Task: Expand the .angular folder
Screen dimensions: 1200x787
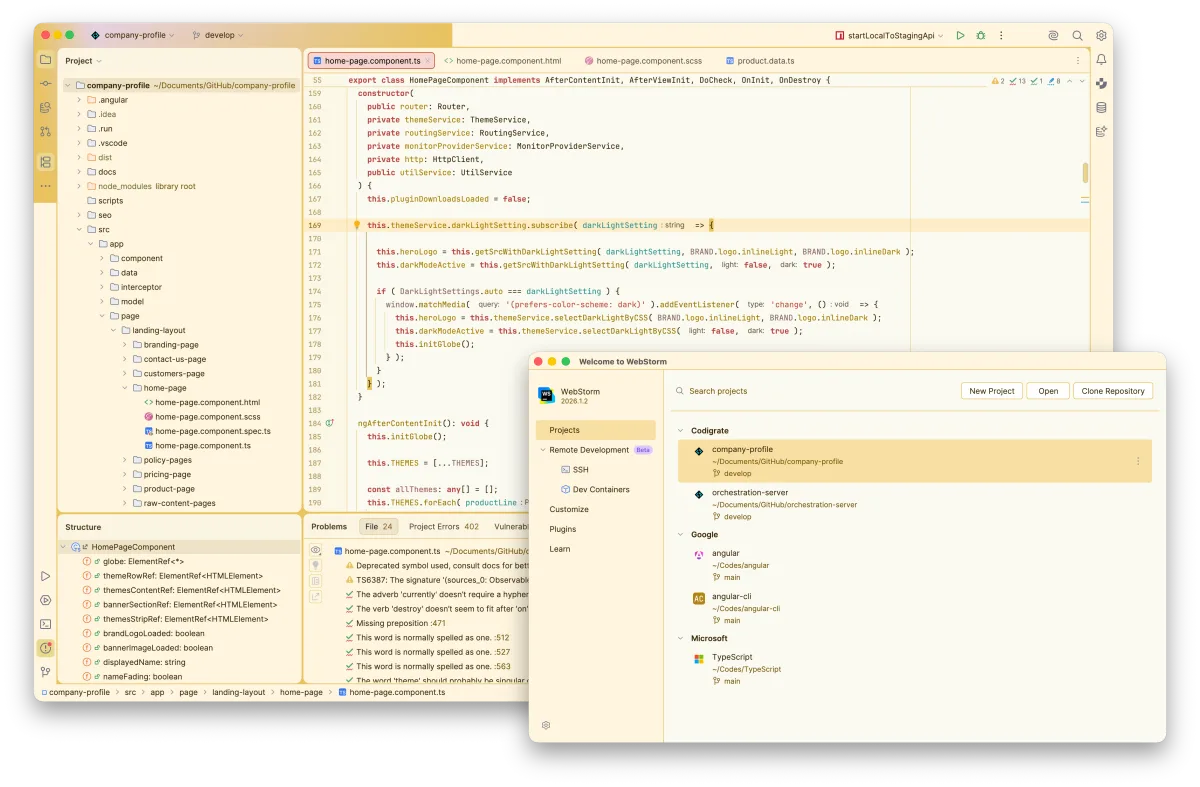Action: coord(79,100)
